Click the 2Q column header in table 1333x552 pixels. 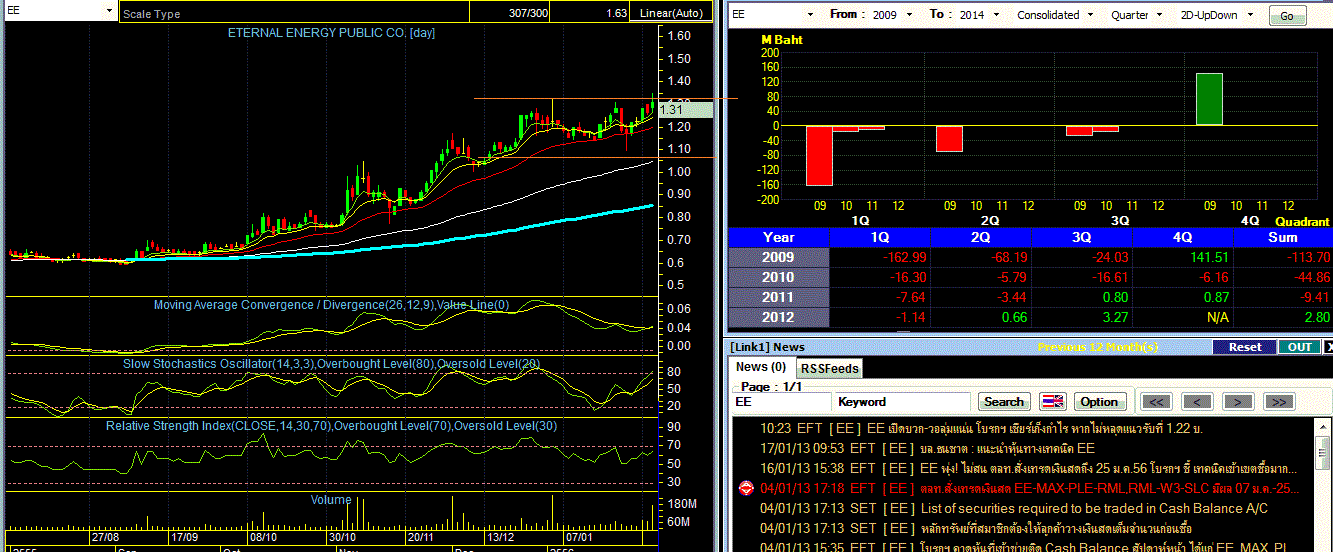coord(981,237)
